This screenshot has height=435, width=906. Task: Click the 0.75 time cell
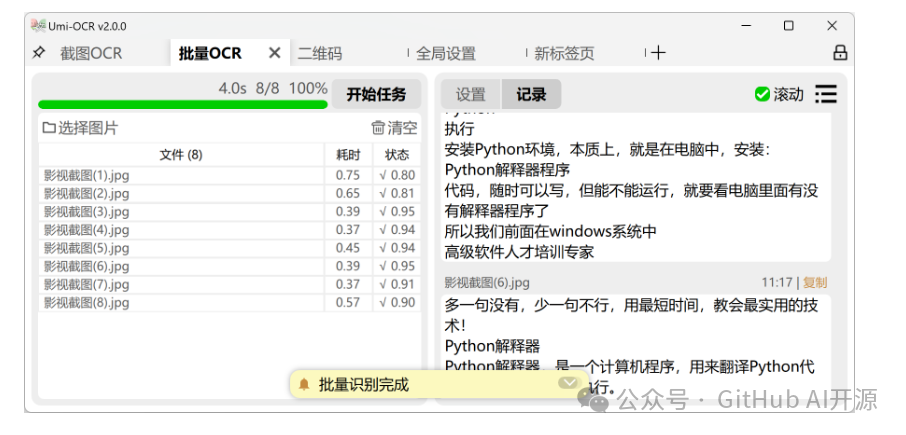tap(348, 175)
